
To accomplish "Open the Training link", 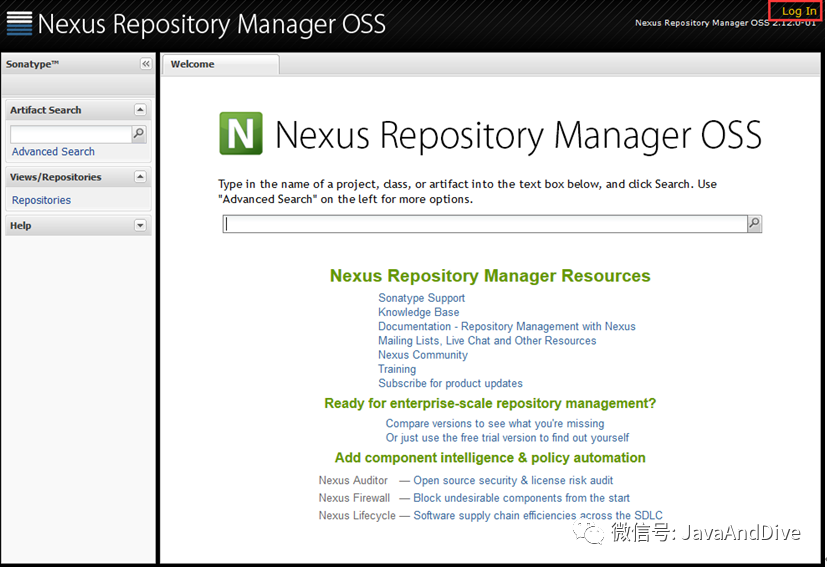I will coord(397,369).
